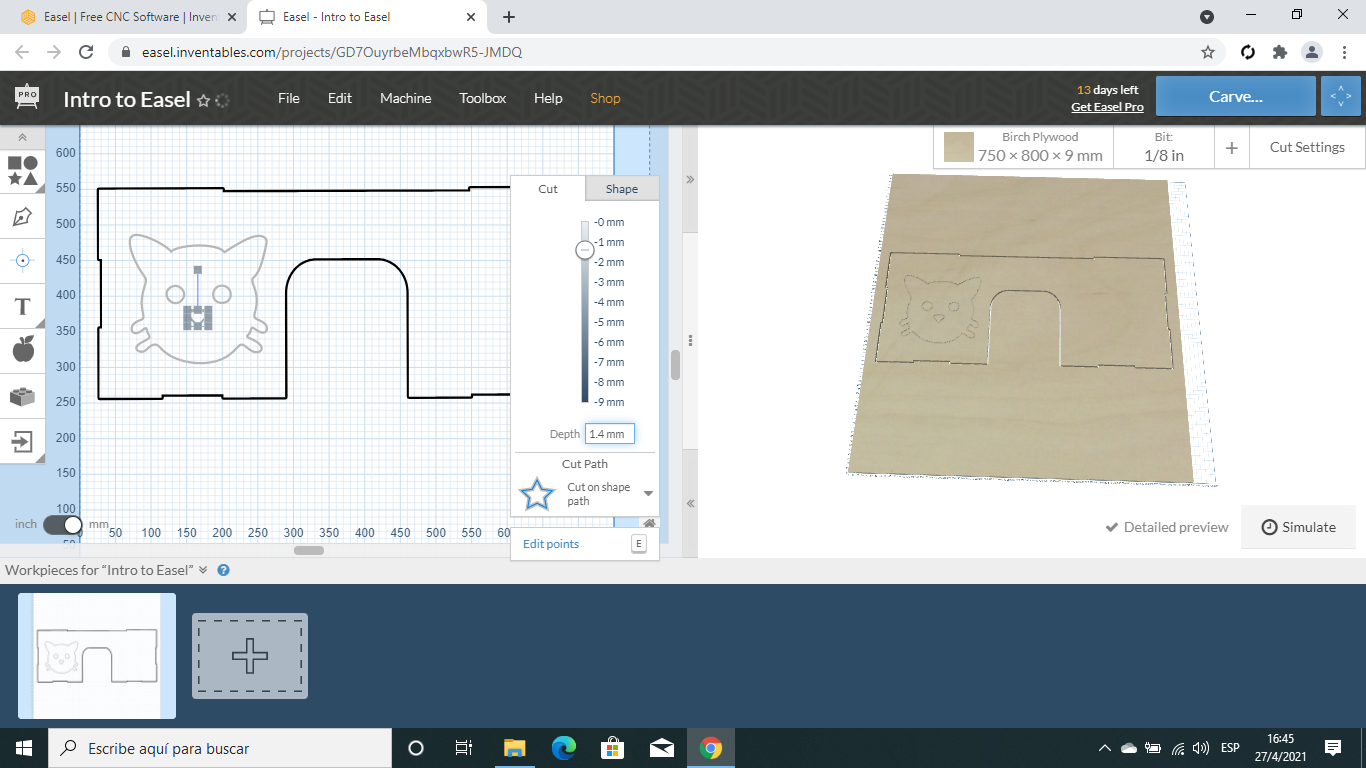Open Windows notification center icon
Image resolution: width=1366 pixels, height=768 pixels.
pos(1332,748)
